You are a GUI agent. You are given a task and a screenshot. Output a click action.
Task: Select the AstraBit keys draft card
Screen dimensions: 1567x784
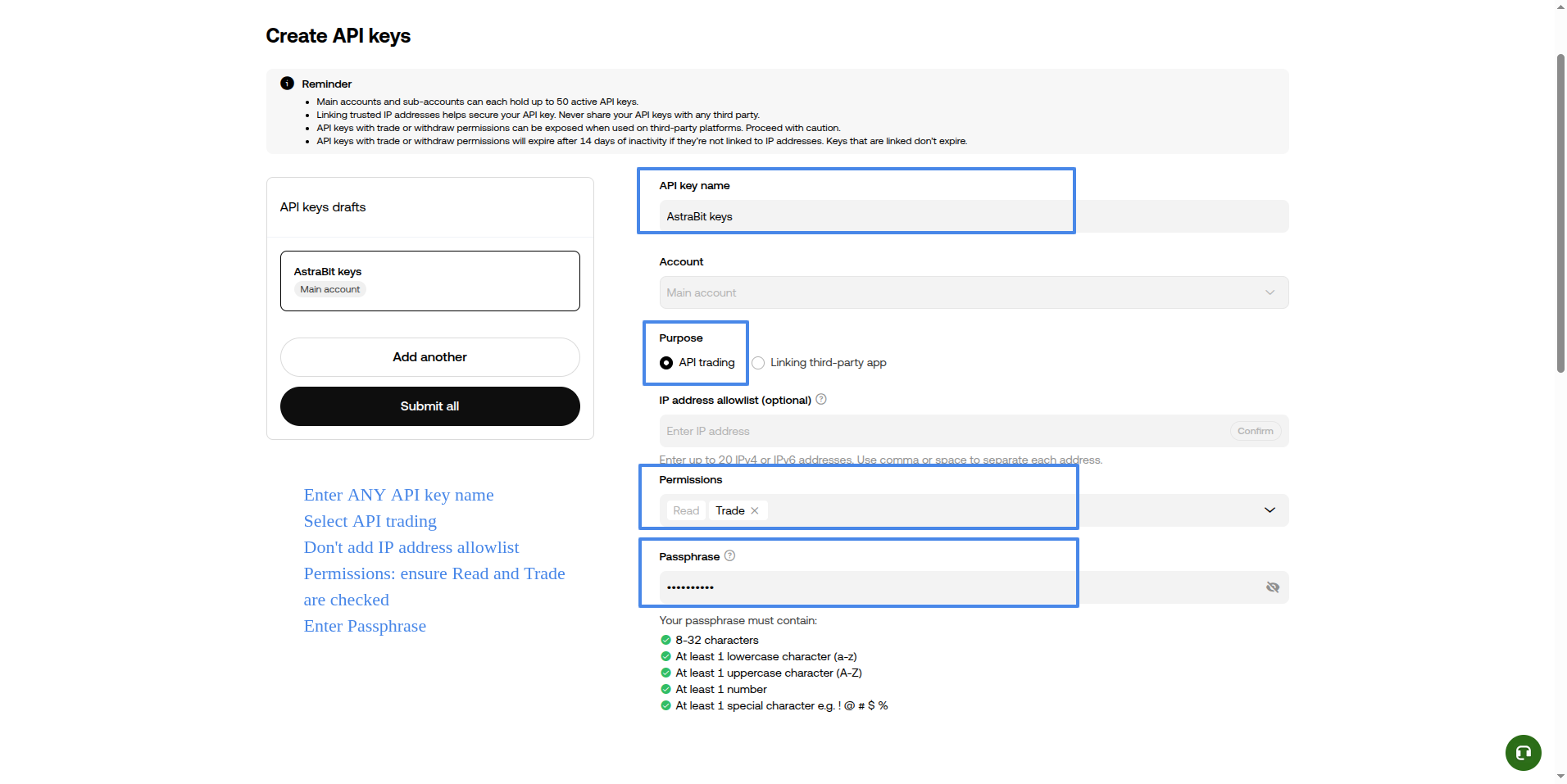point(429,281)
